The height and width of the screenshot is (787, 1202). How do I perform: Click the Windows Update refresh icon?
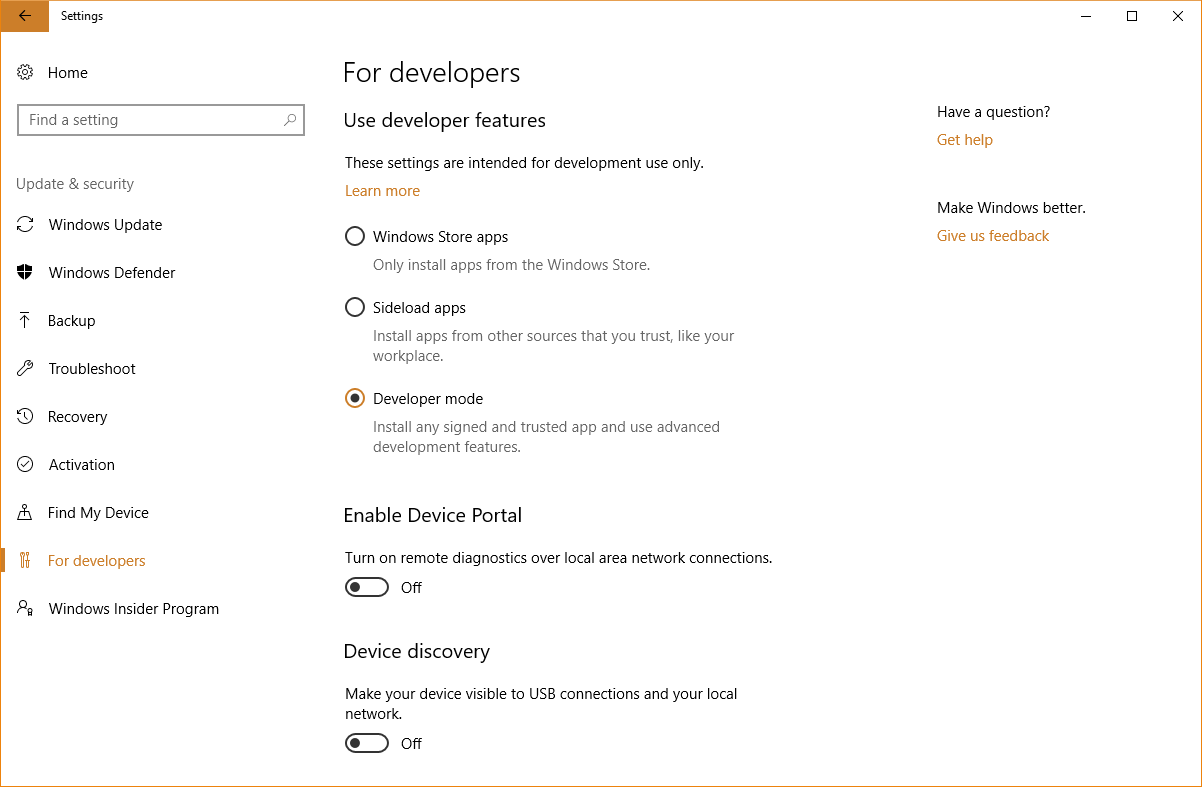26,225
